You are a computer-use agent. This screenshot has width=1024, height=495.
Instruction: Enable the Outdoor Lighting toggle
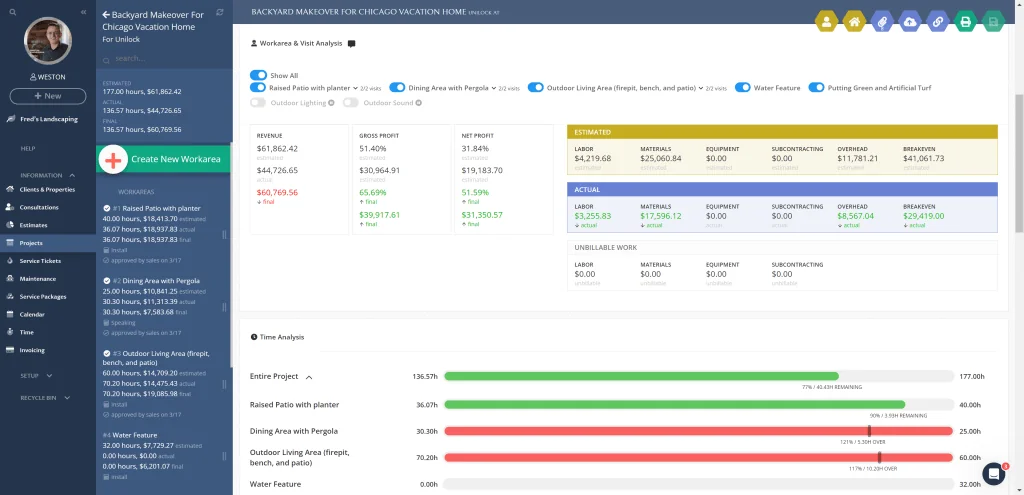tap(259, 103)
